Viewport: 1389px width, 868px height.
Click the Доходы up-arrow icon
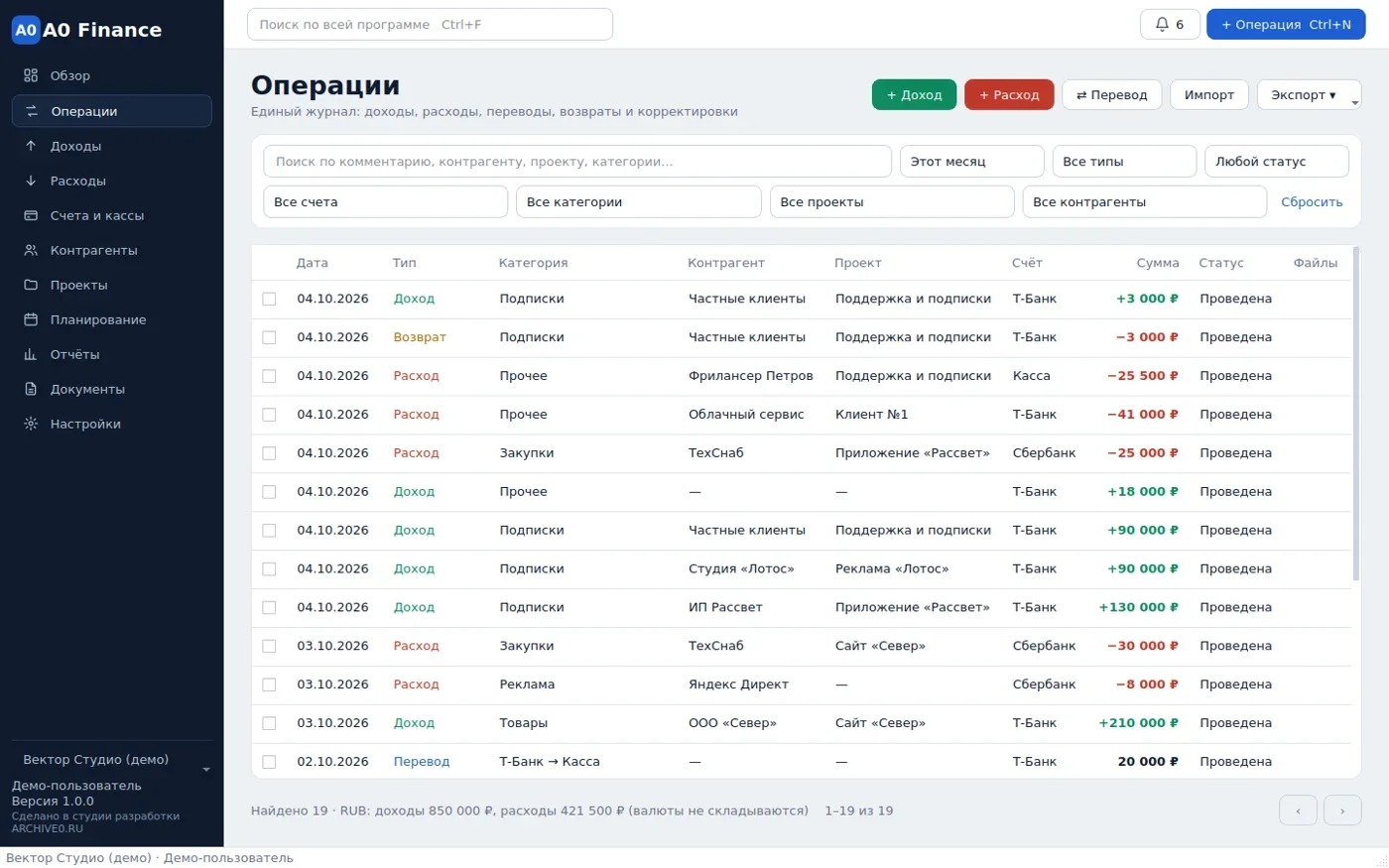click(31, 146)
